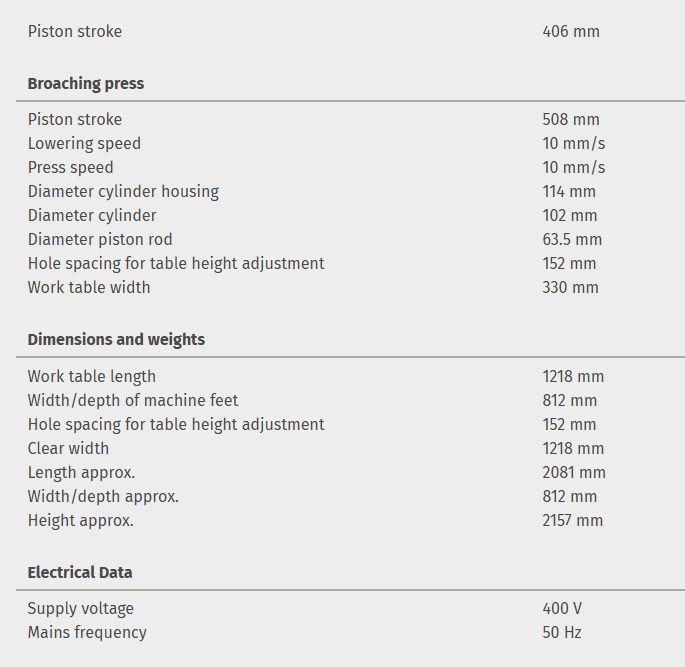Click the 2081 mm length value
Viewport: 685px width, 667px height.
(x=574, y=473)
